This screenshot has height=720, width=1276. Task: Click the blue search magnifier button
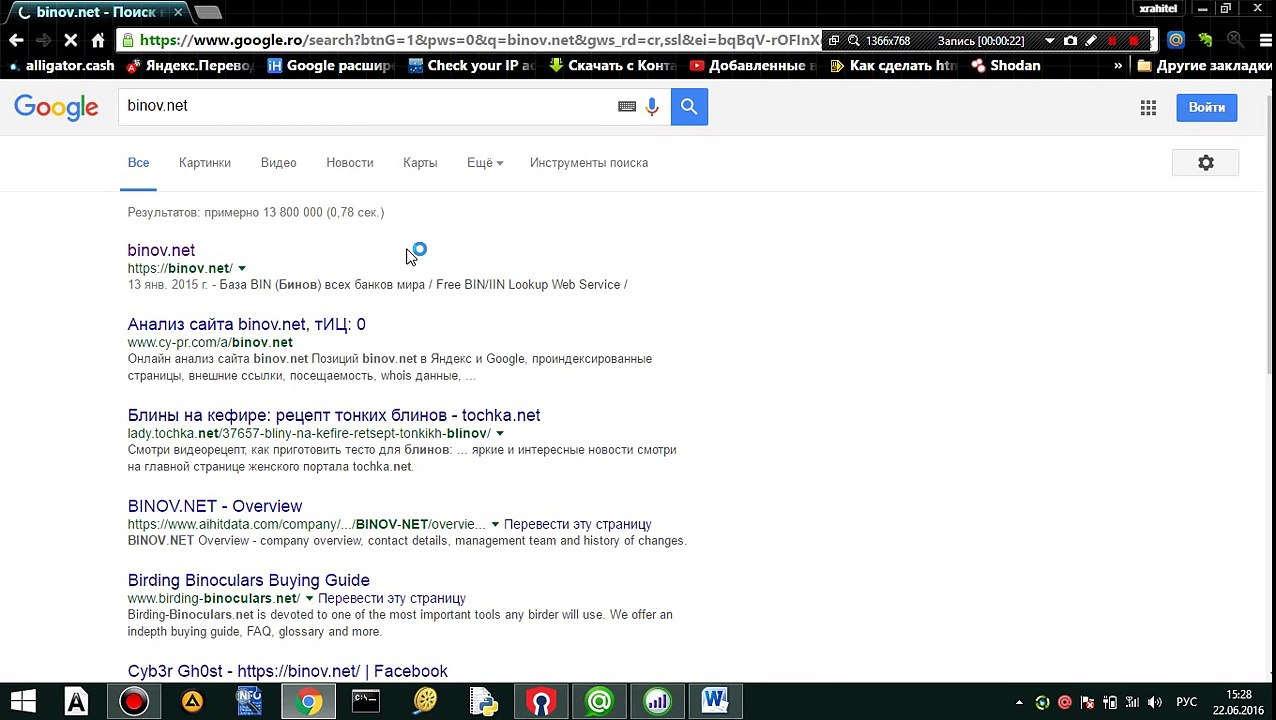pos(689,107)
